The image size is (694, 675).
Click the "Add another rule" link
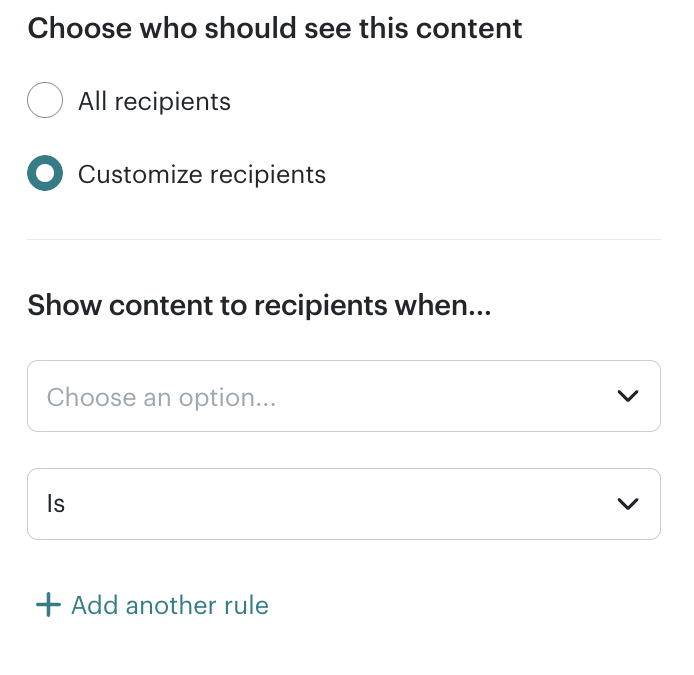click(169, 605)
